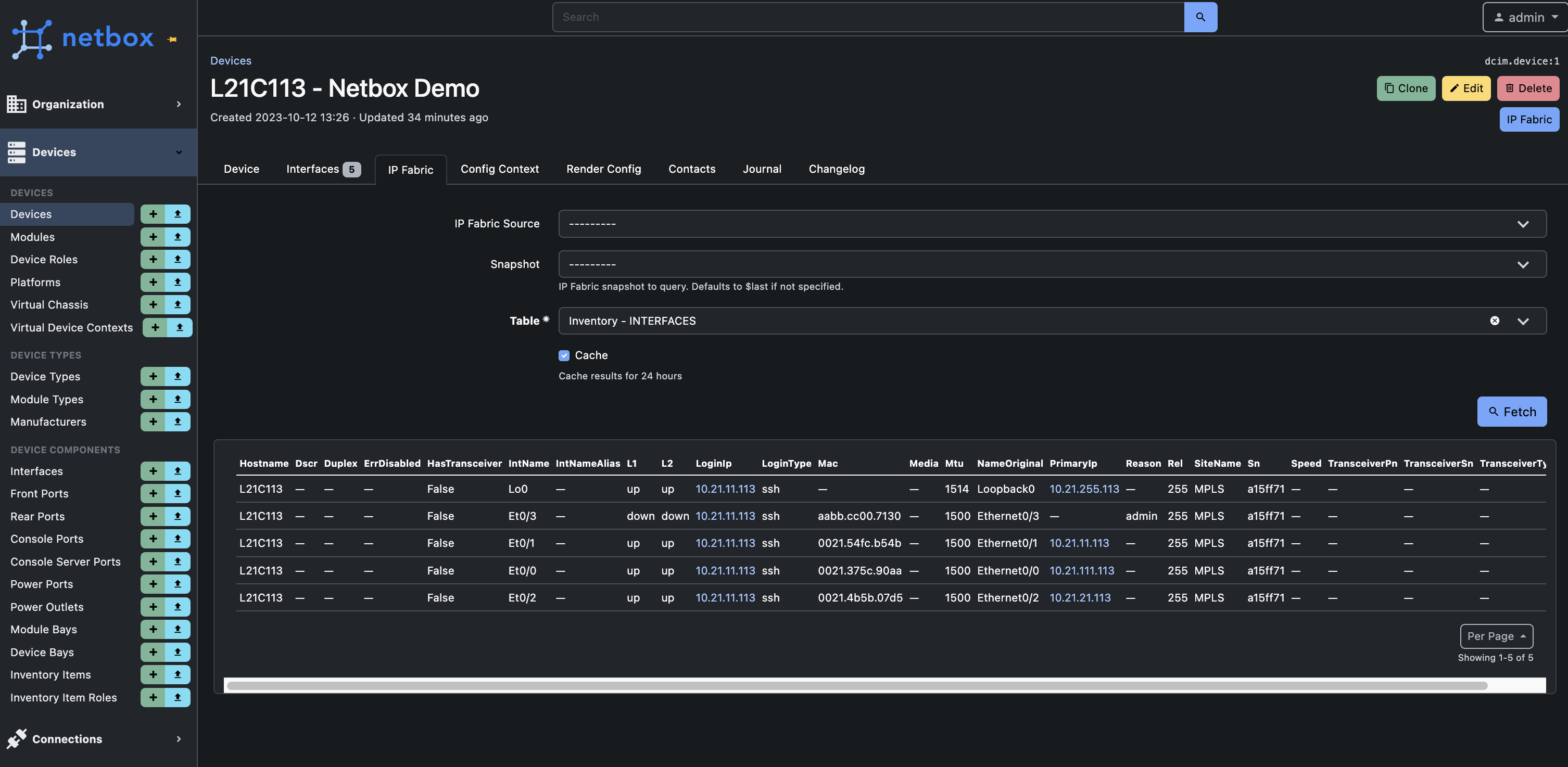Import module types with upload icon
Screen dimensions: 1568x767
pyautogui.click(x=178, y=399)
